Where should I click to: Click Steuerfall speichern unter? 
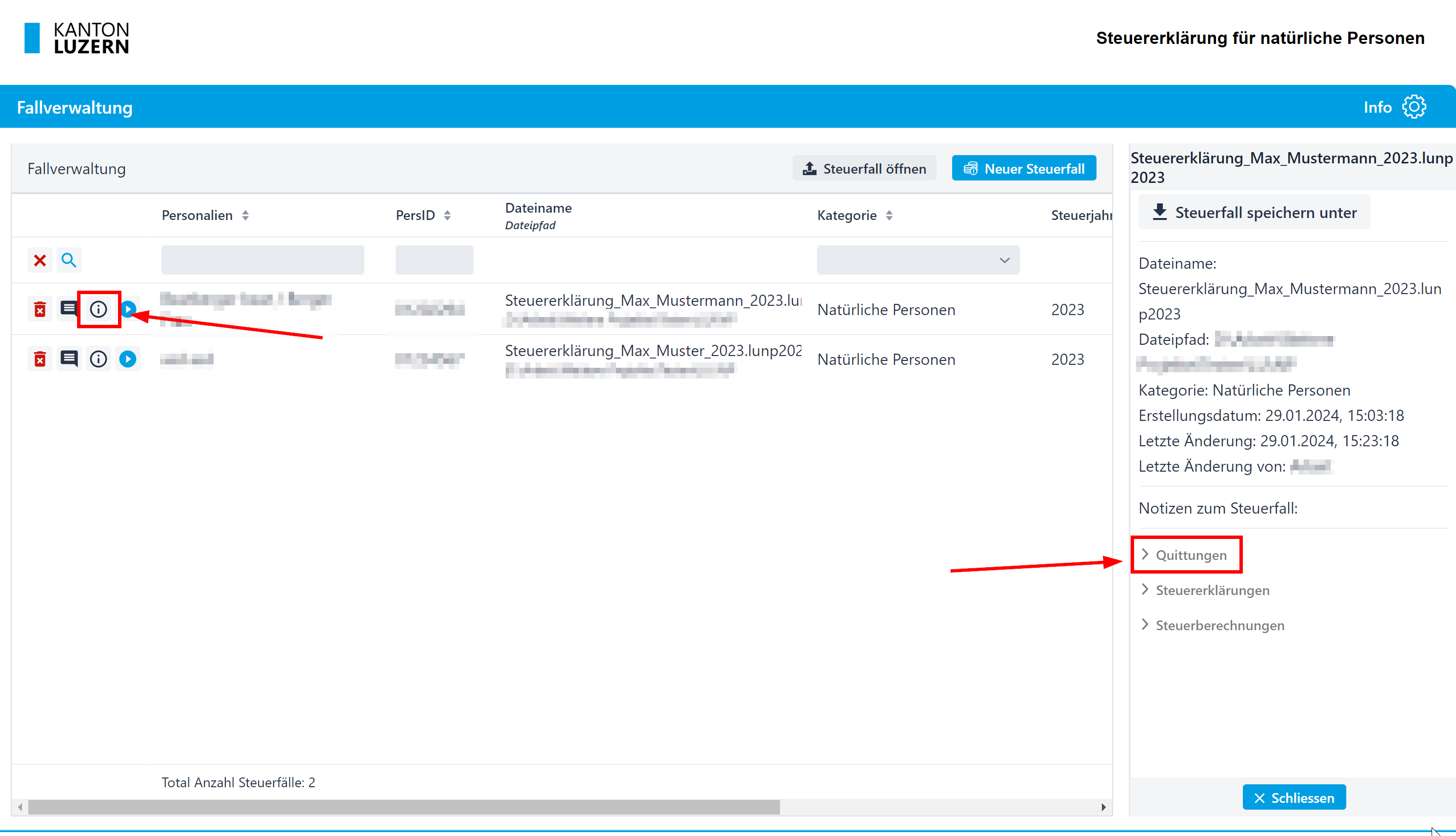pyautogui.click(x=1254, y=213)
